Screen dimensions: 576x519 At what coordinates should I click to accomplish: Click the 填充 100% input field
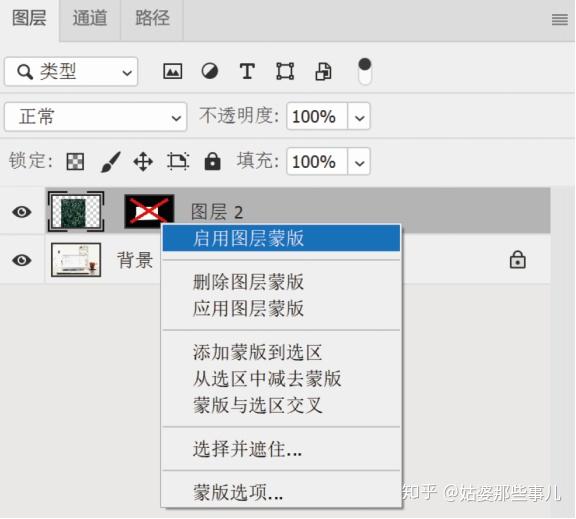coord(317,162)
